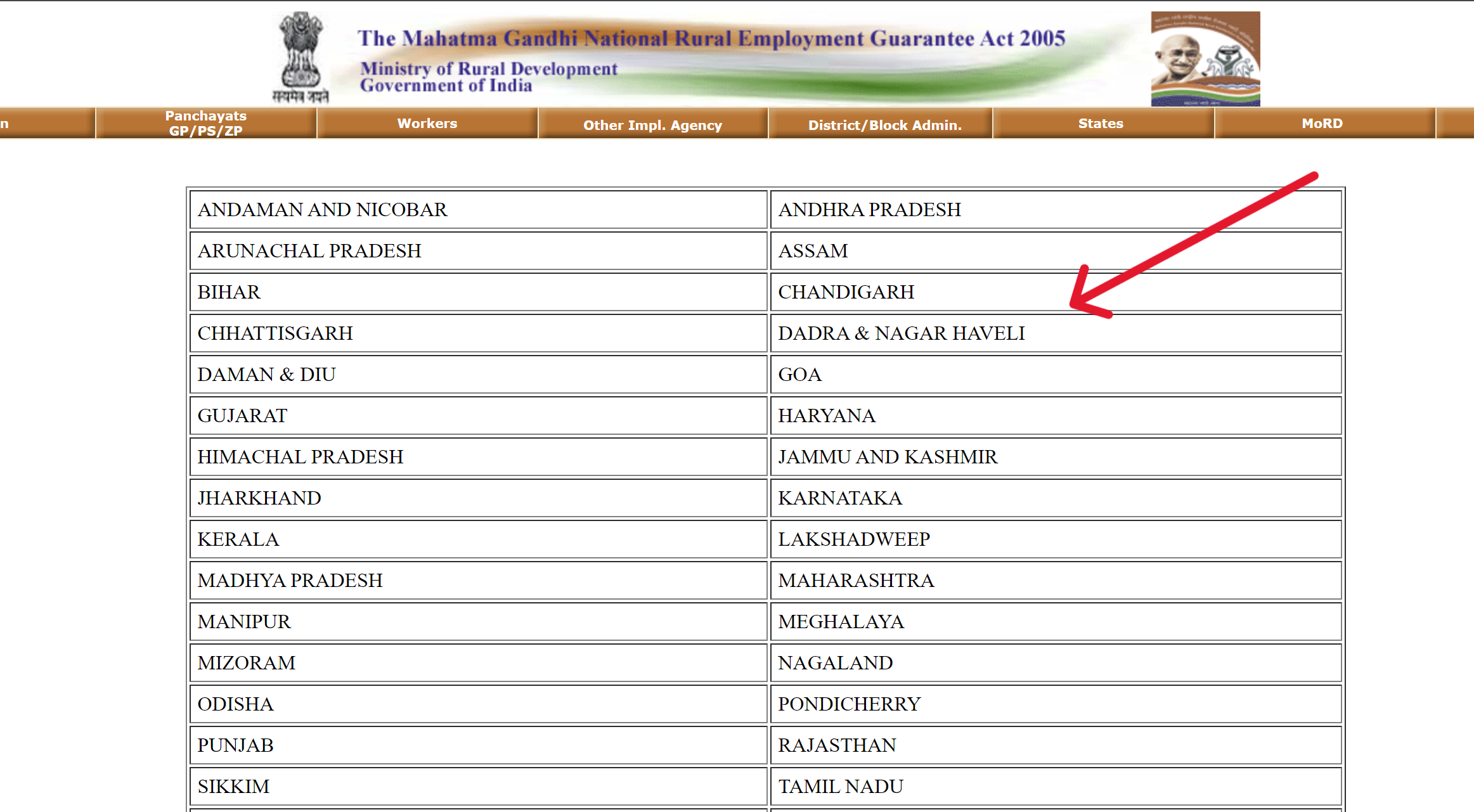Viewport: 1474px width, 812px height.
Task: Choose TAMIL NADU state
Action: (841, 787)
